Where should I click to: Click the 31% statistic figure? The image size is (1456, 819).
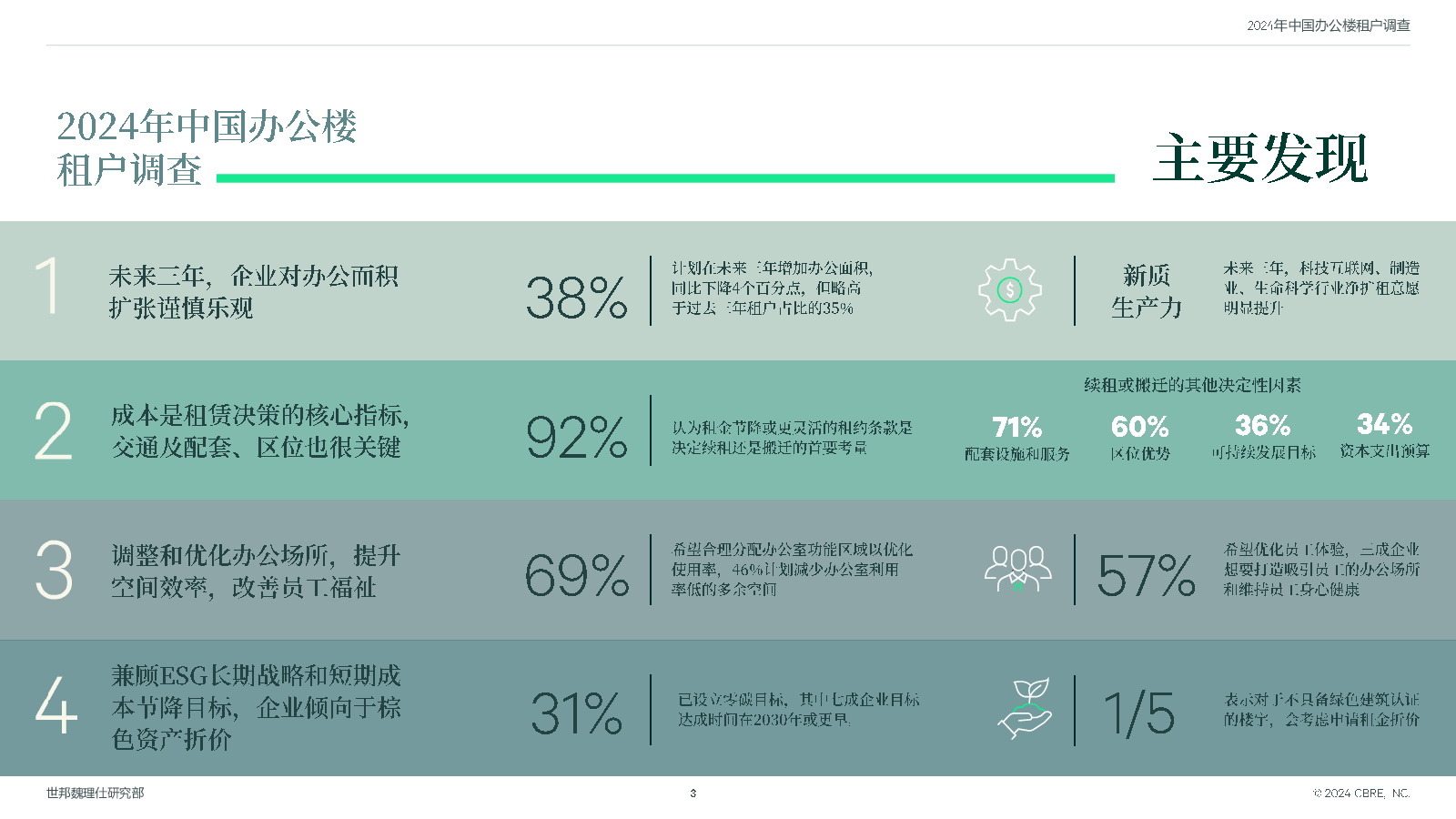tap(577, 713)
